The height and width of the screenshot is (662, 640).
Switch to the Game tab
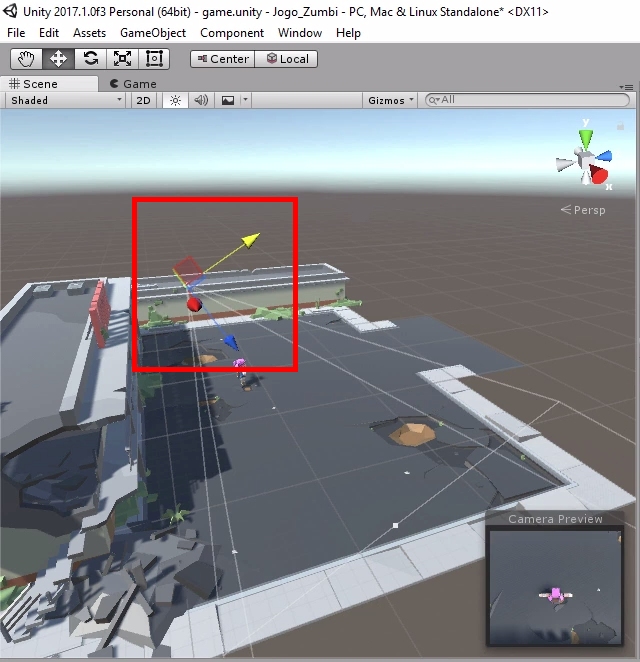coord(133,84)
